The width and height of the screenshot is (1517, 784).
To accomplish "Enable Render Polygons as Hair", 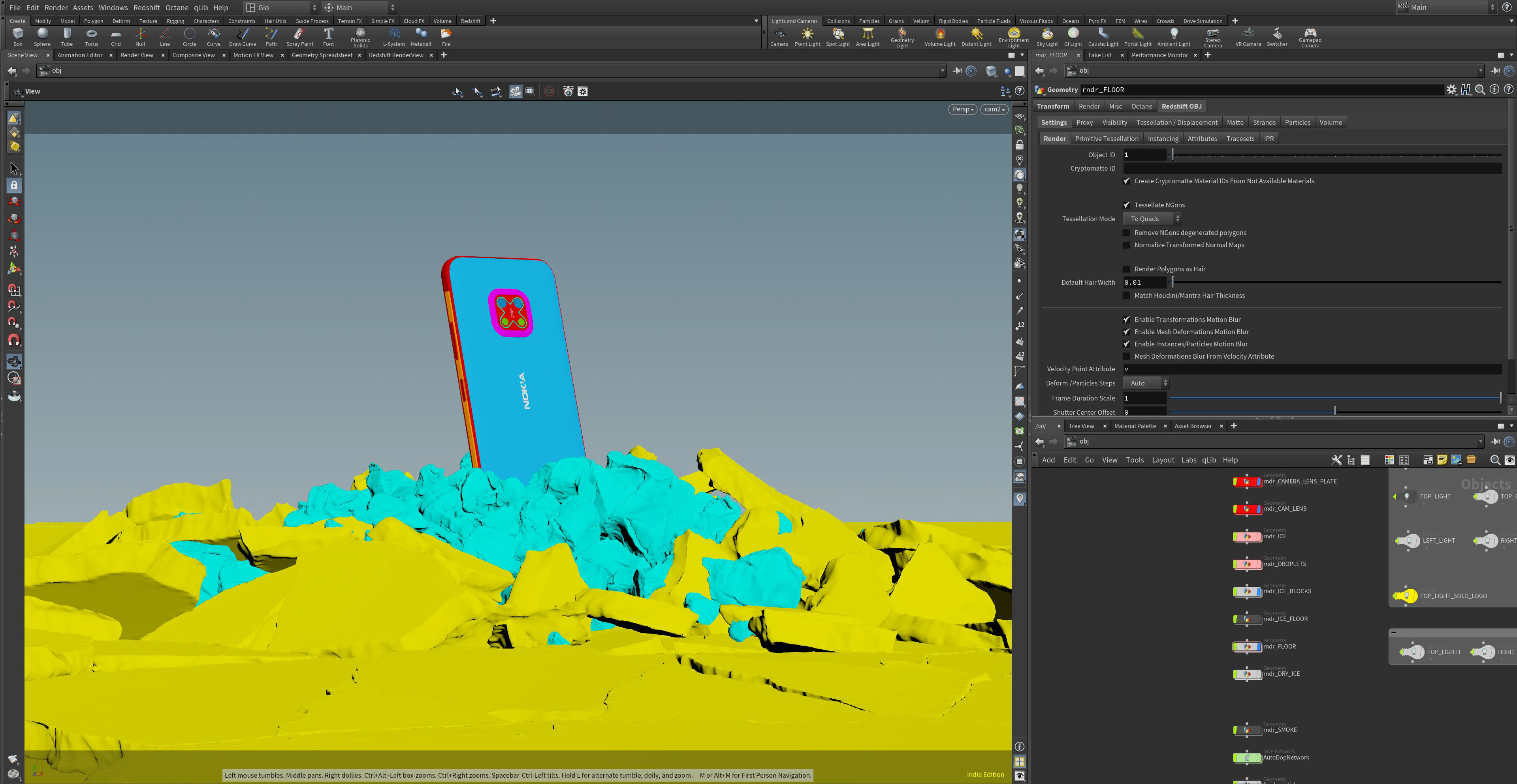I will [1127, 269].
